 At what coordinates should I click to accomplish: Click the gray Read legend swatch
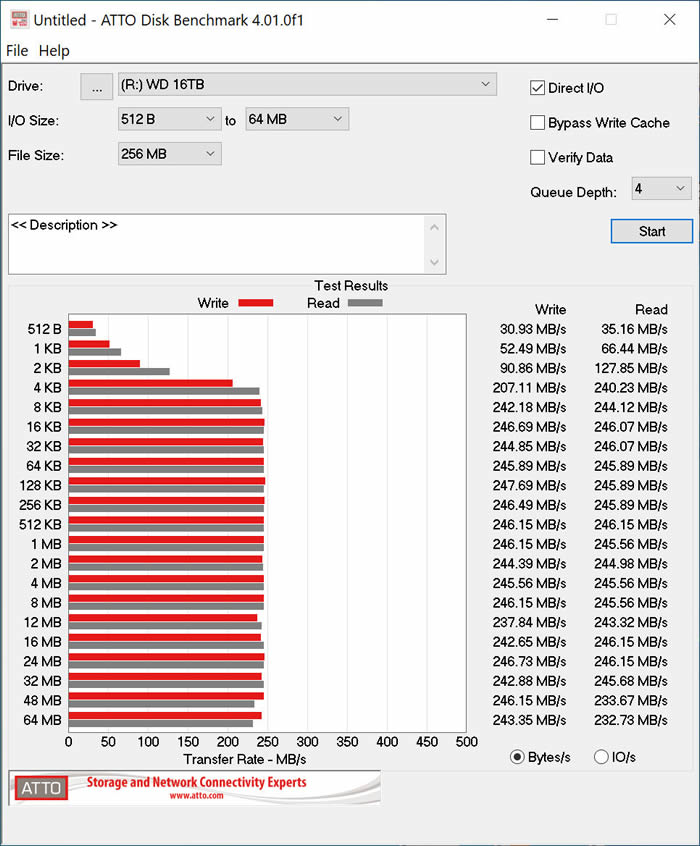coord(365,303)
